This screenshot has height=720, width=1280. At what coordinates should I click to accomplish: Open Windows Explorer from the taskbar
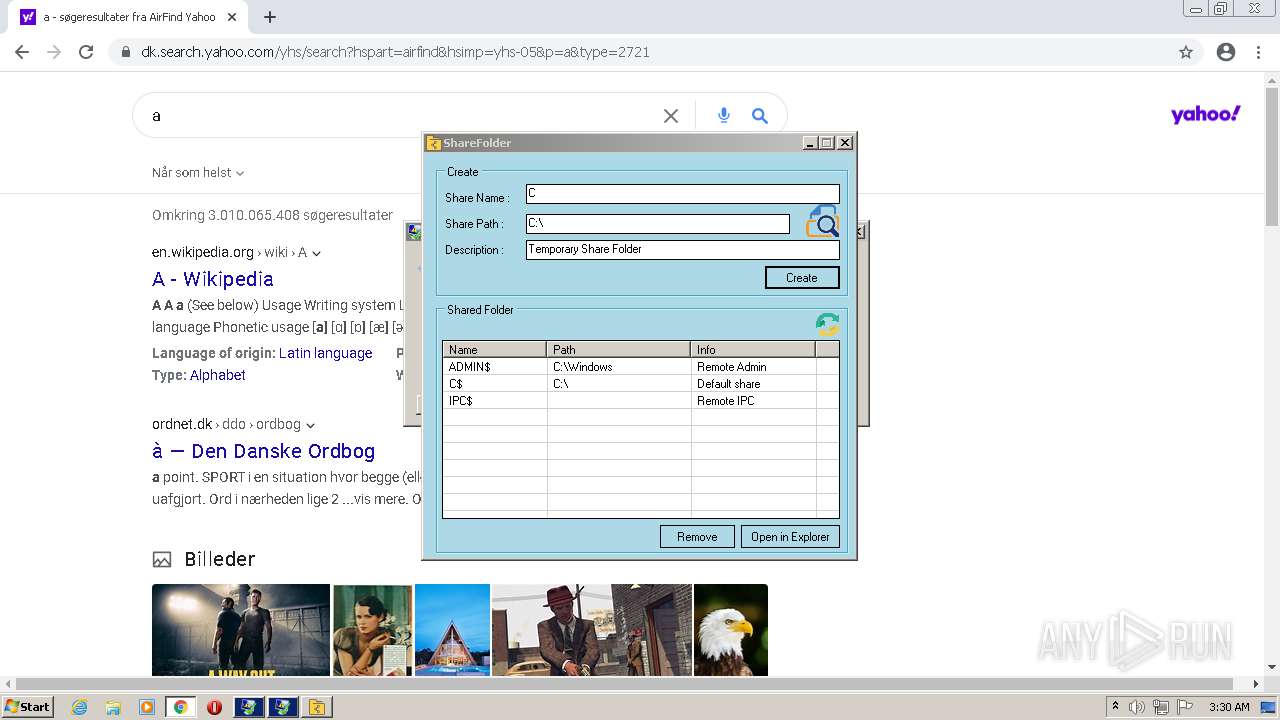(x=113, y=707)
